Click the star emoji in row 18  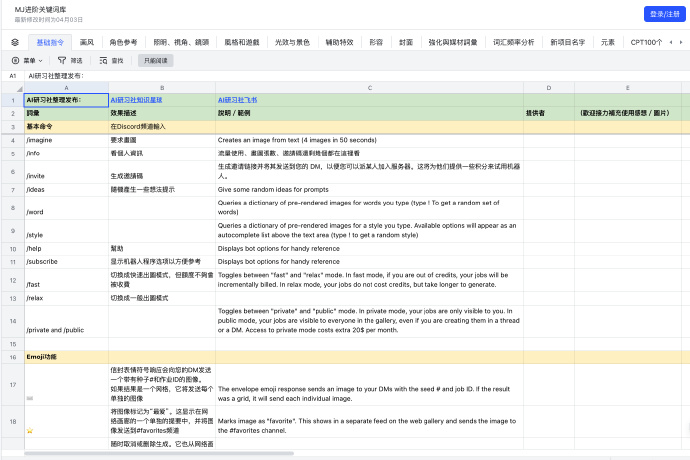(x=30, y=430)
